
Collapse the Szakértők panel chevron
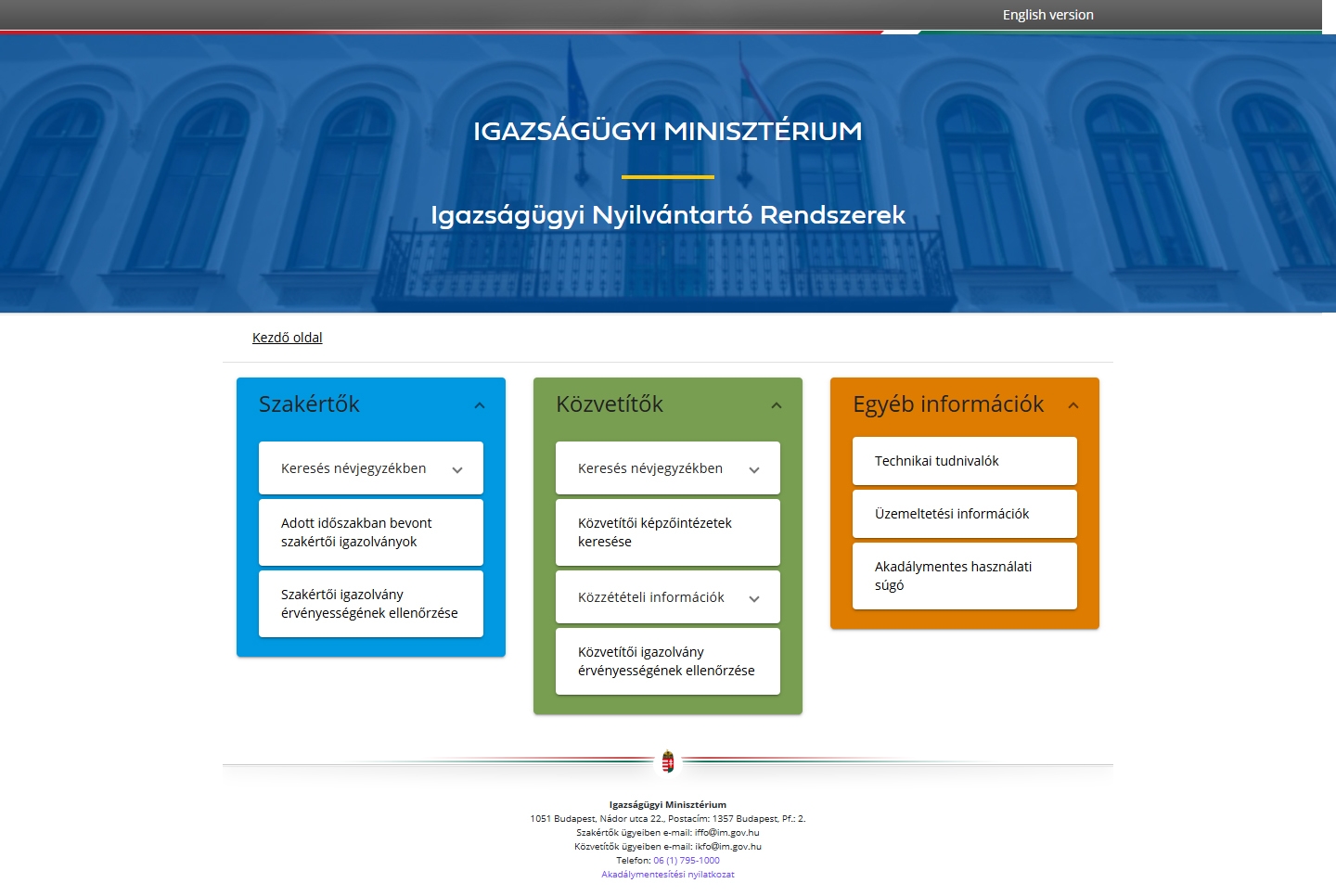(x=480, y=405)
